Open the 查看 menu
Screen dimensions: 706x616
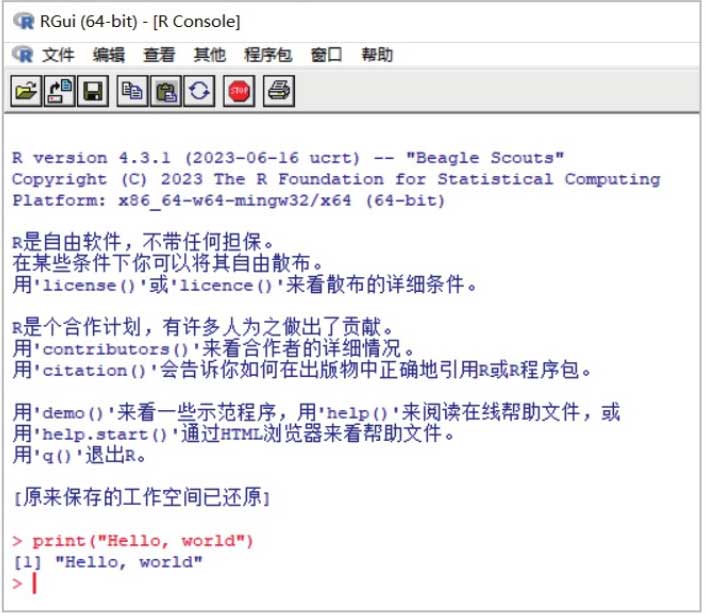tap(159, 55)
